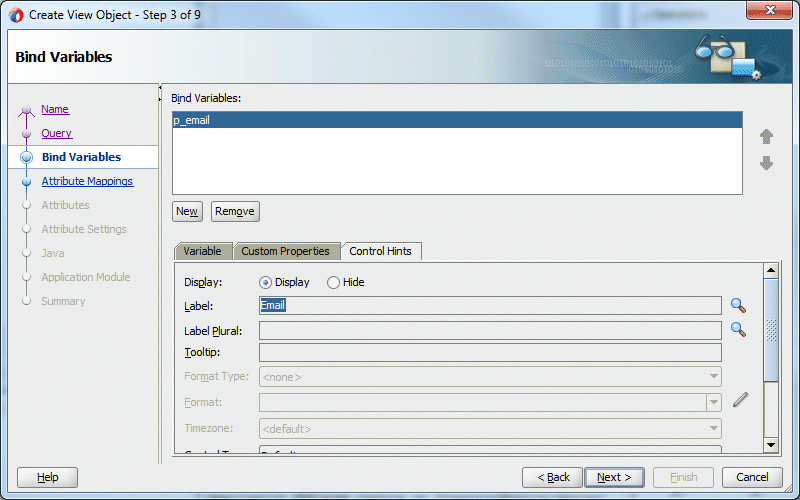This screenshot has width=800, height=500.
Task: Cancel the Create View Object wizard
Action: click(x=752, y=478)
